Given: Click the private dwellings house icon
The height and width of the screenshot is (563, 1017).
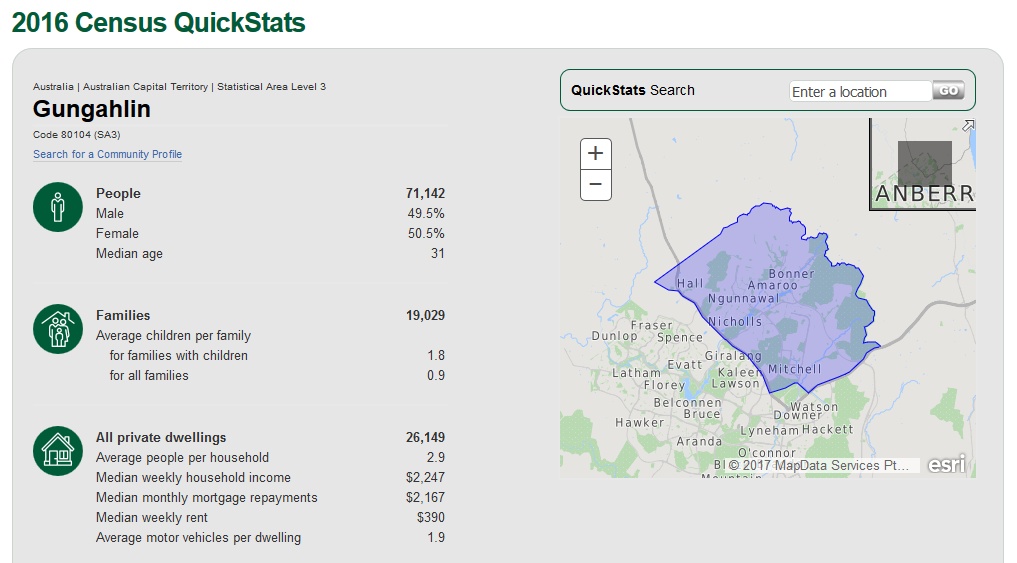Looking at the screenshot, I should click(58, 451).
